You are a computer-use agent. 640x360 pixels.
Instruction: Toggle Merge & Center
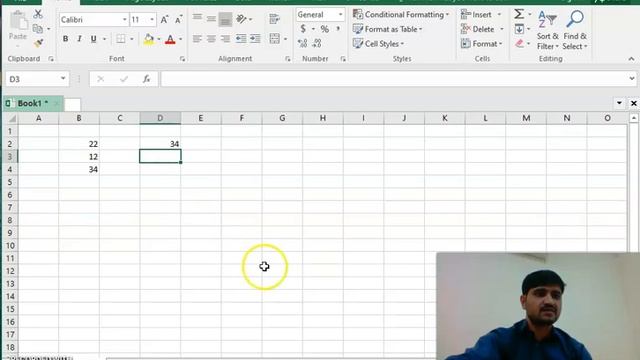point(275,39)
